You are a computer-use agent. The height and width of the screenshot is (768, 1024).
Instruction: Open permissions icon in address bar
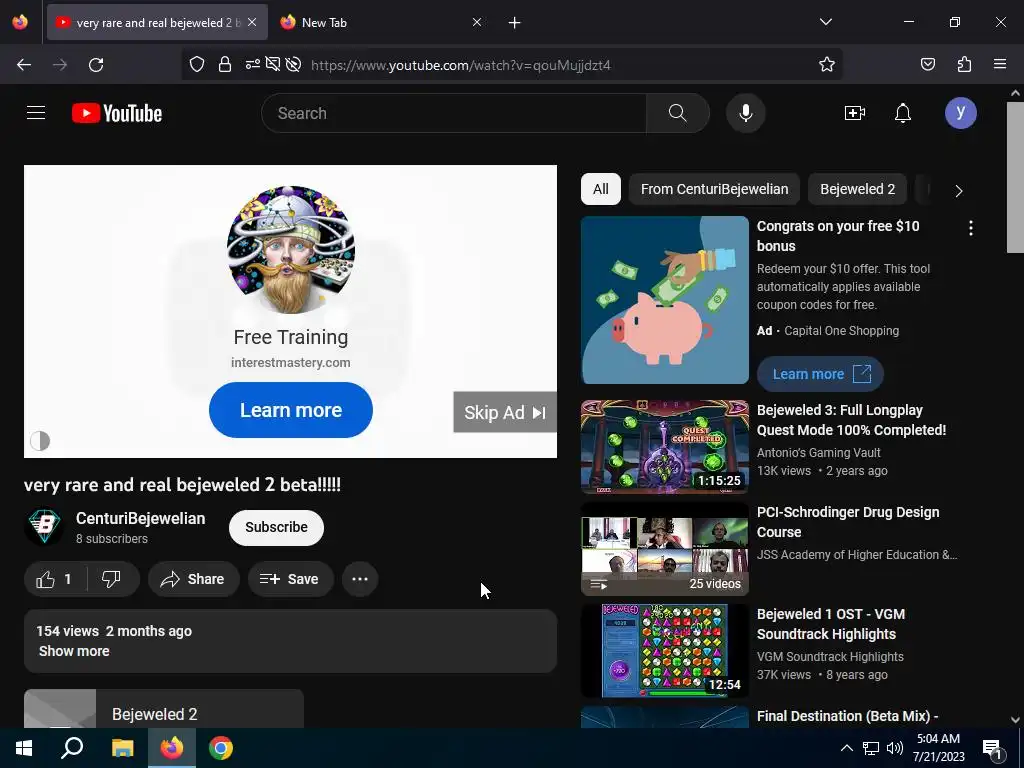252,65
